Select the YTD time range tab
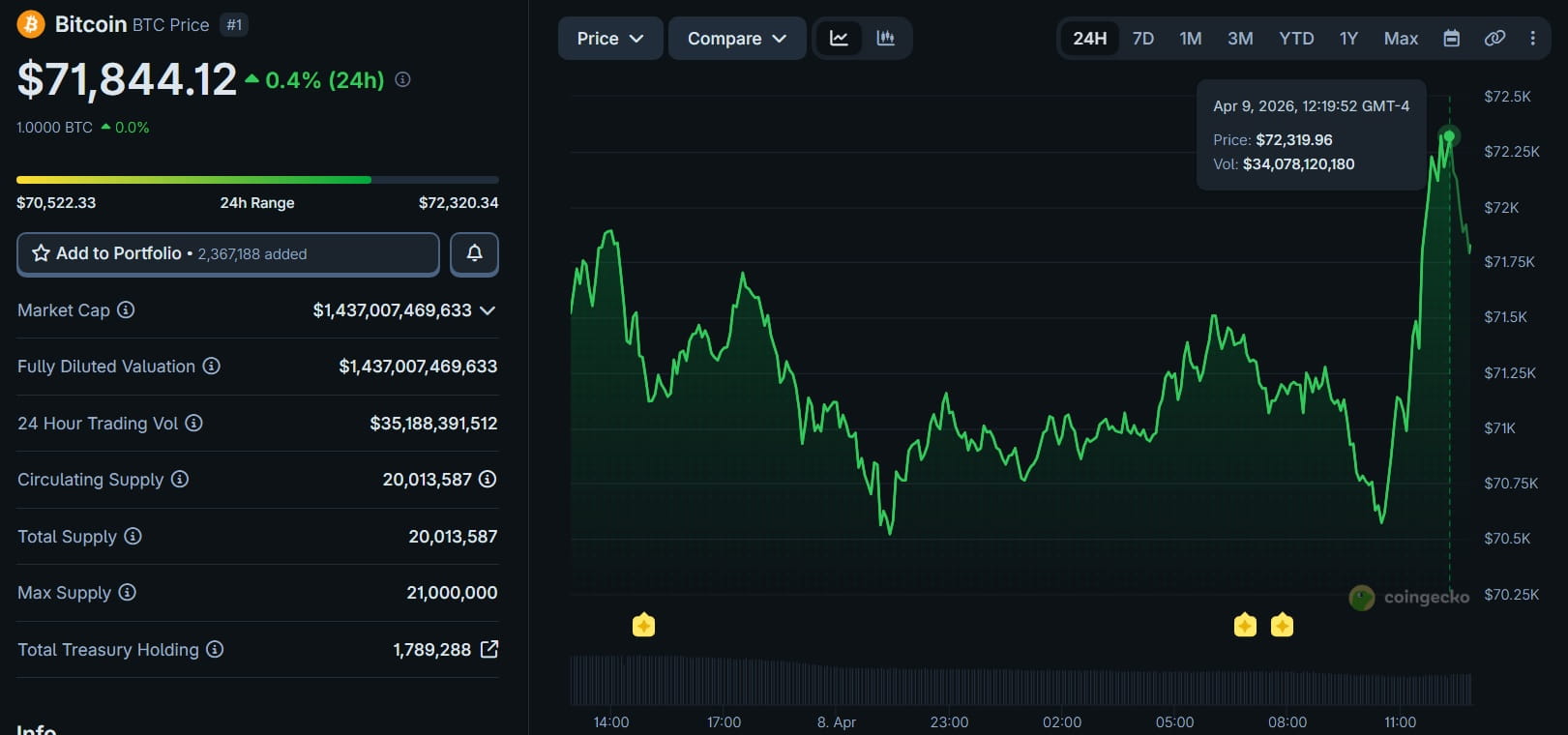Image resolution: width=1568 pixels, height=735 pixels. (1296, 39)
